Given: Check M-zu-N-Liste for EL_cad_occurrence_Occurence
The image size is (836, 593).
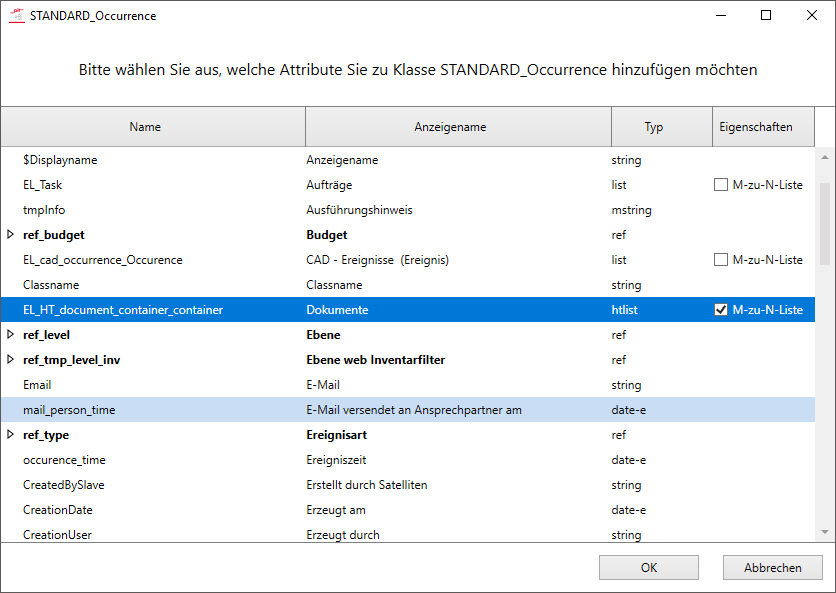Looking at the screenshot, I should 721,260.
